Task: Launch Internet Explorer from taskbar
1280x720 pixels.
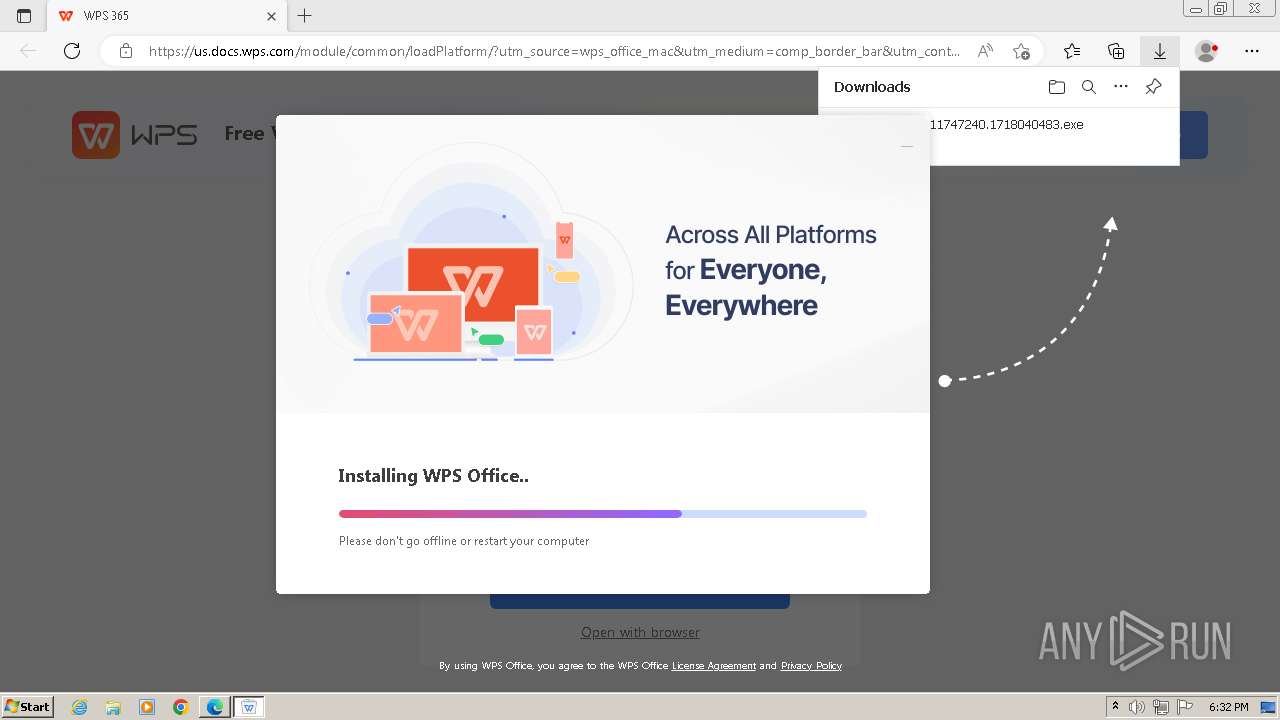Action: (x=79, y=707)
